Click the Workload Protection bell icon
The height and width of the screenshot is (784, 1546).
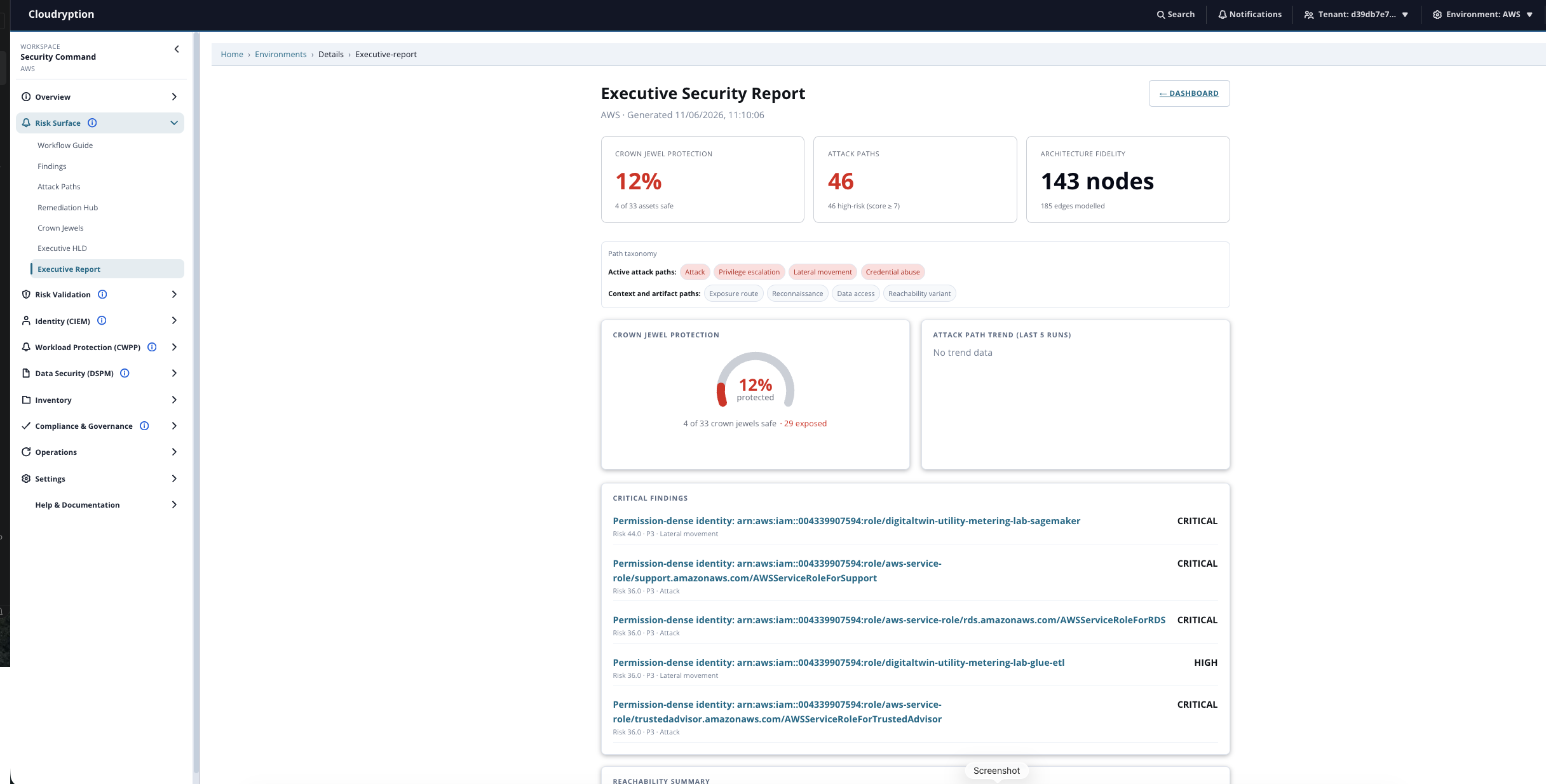[x=26, y=347]
